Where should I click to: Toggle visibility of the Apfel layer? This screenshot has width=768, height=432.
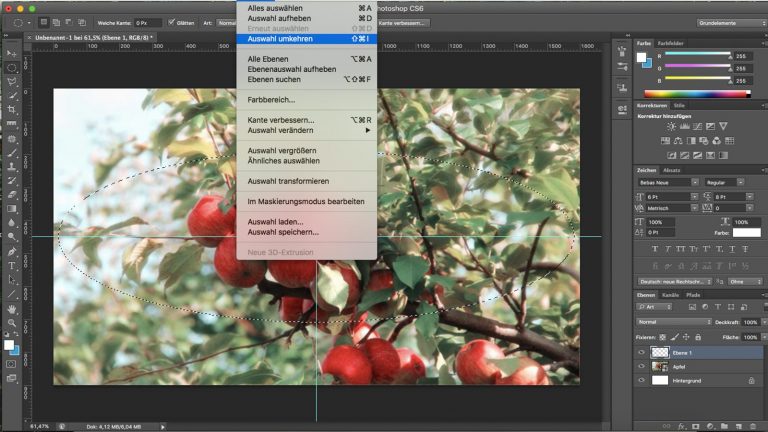point(642,367)
